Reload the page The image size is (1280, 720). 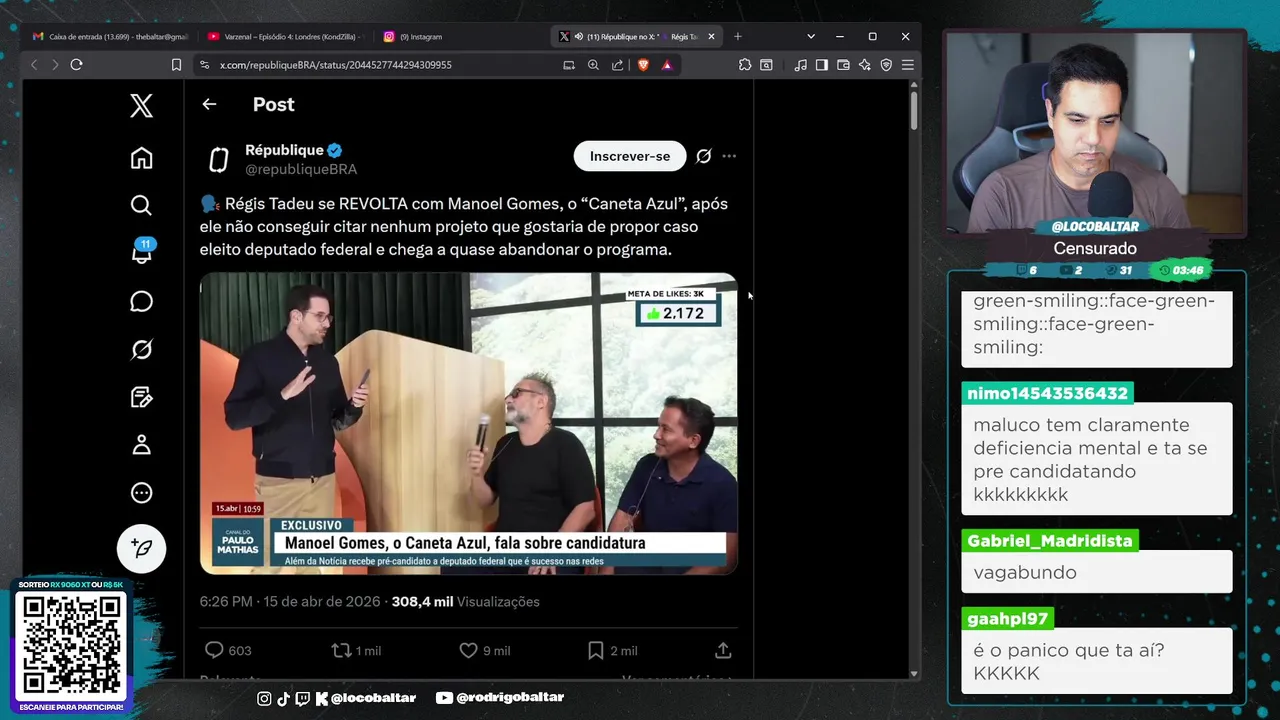tap(76, 65)
